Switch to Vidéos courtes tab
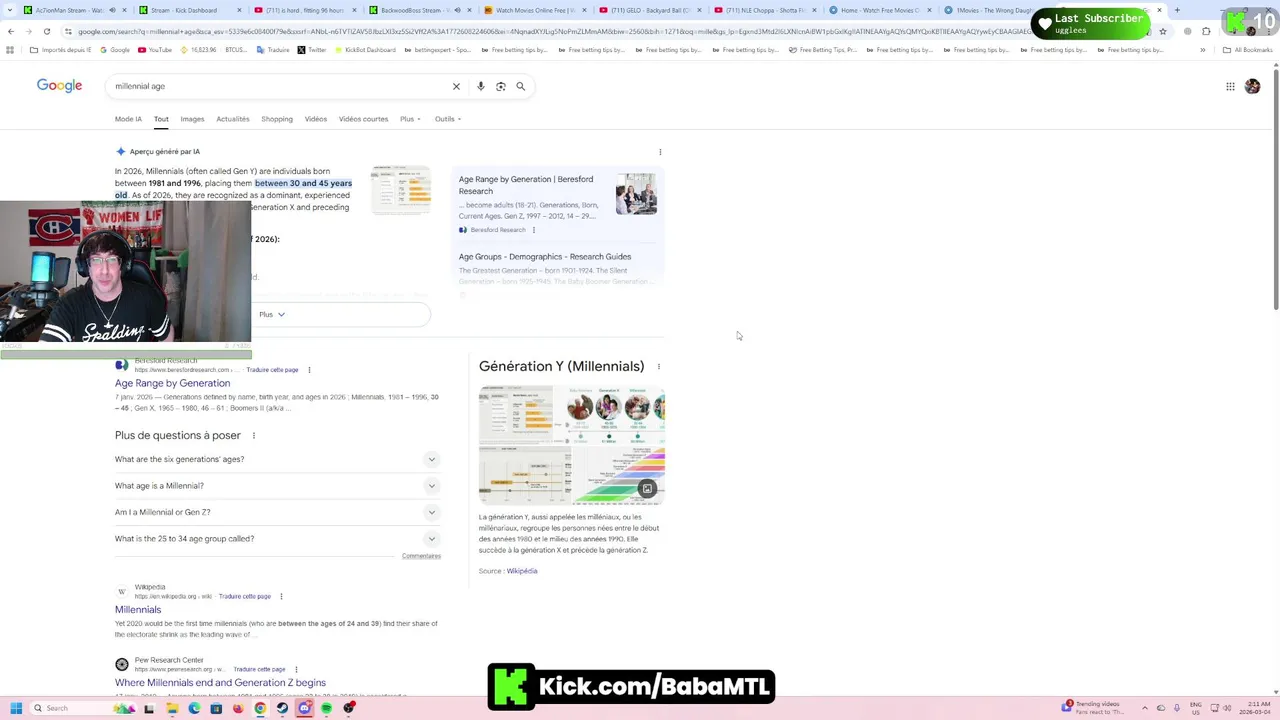This screenshot has height=720, width=1280. pos(363,119)
